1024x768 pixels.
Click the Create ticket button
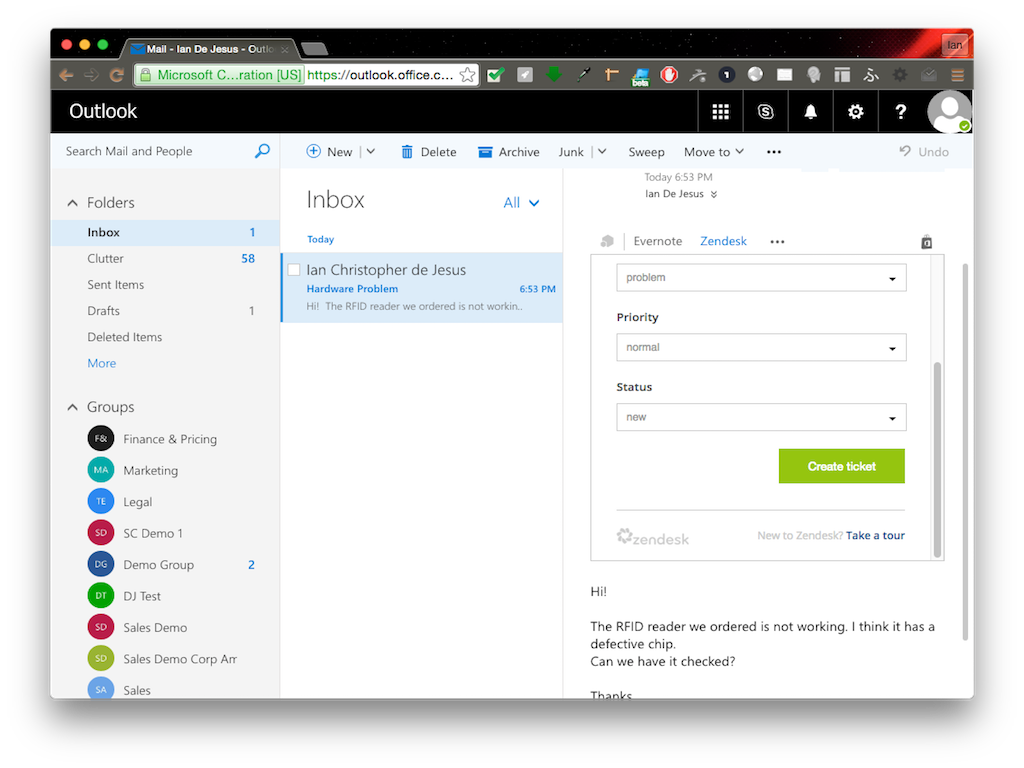(841, 466)
